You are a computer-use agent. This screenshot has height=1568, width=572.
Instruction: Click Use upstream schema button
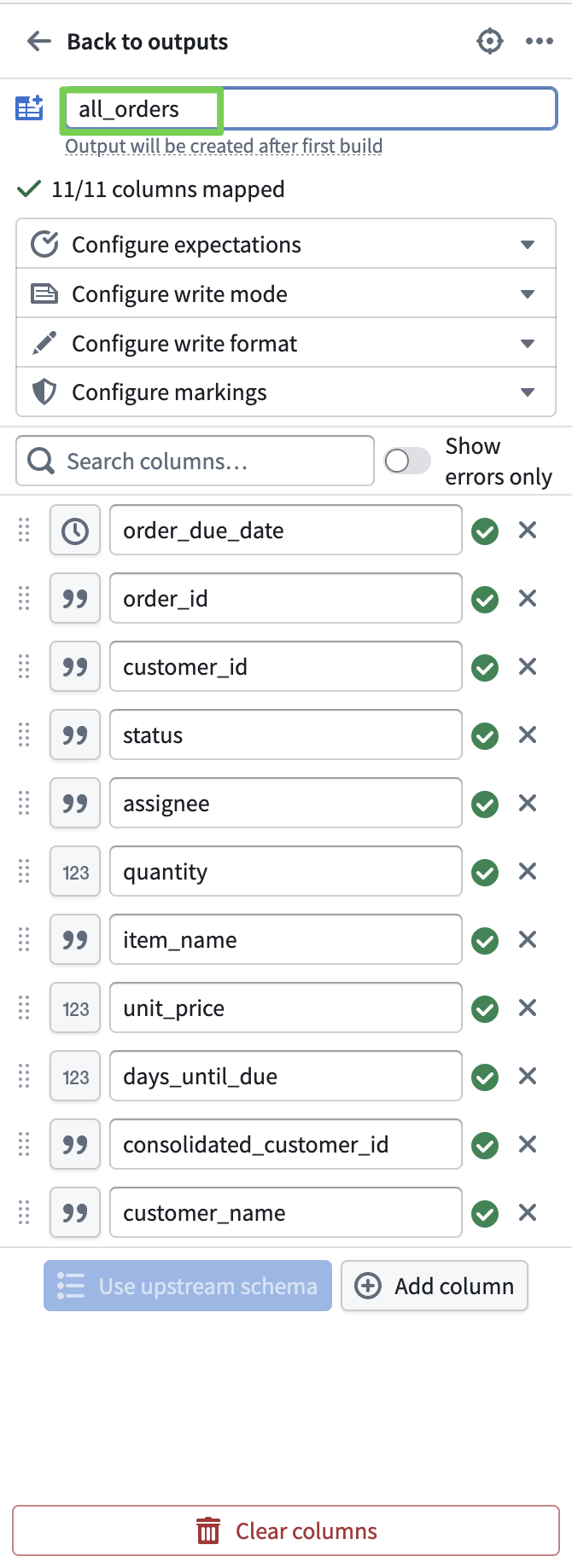point(188,1286)
